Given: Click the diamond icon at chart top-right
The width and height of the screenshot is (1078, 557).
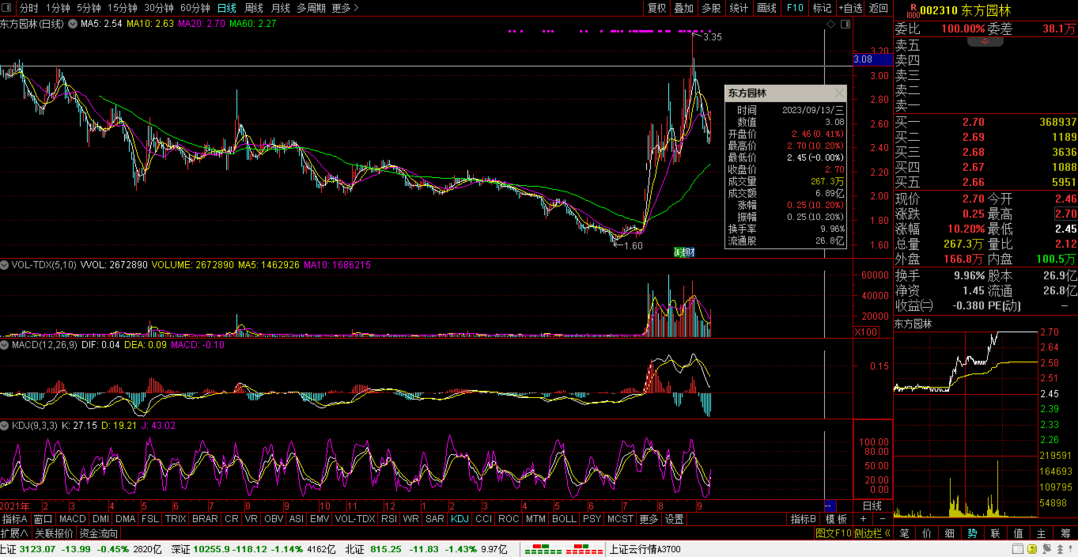Looking at the screenshot, I should click(830, 24).
